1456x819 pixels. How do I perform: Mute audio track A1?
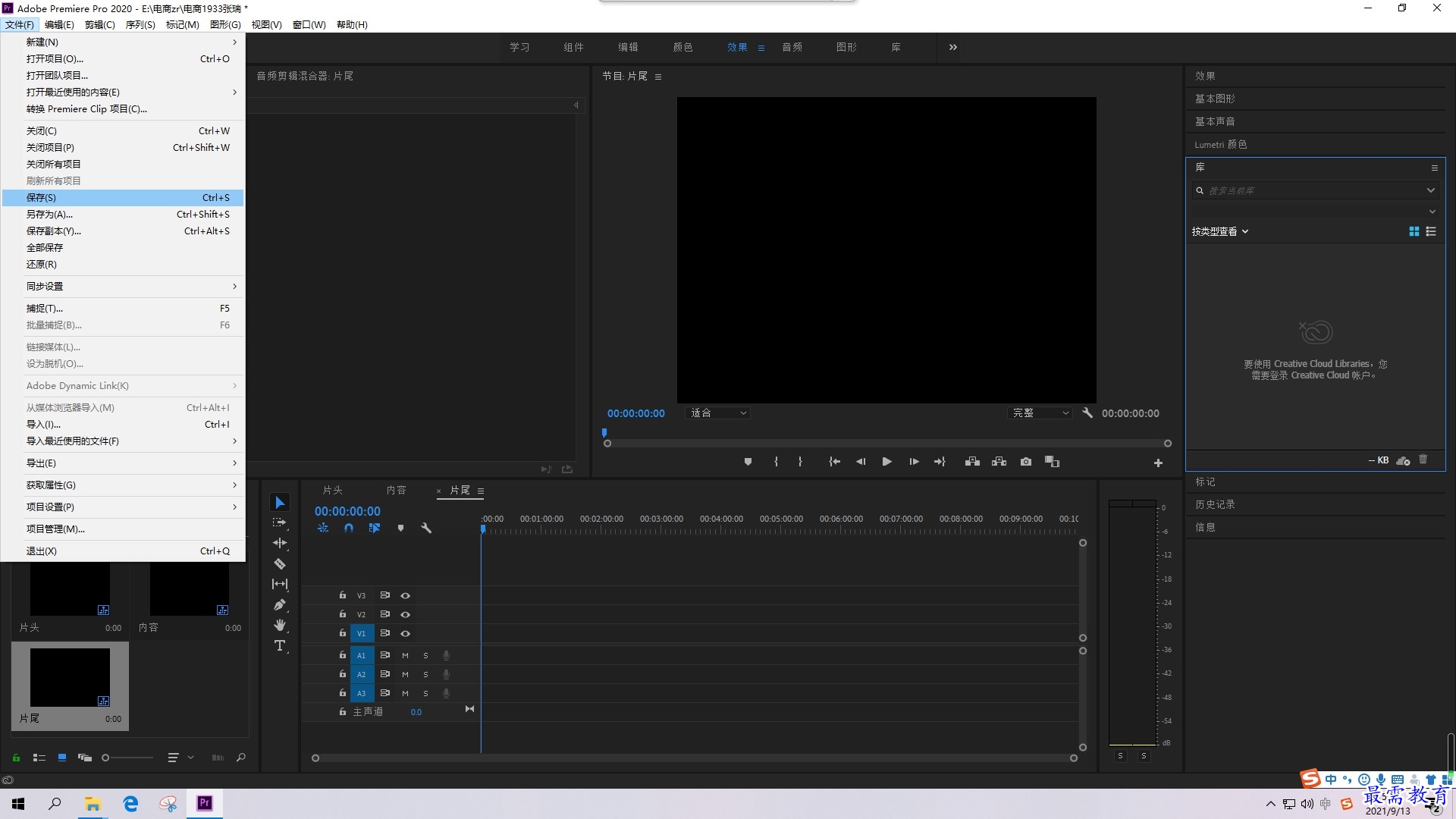click(x=405, y=655)
